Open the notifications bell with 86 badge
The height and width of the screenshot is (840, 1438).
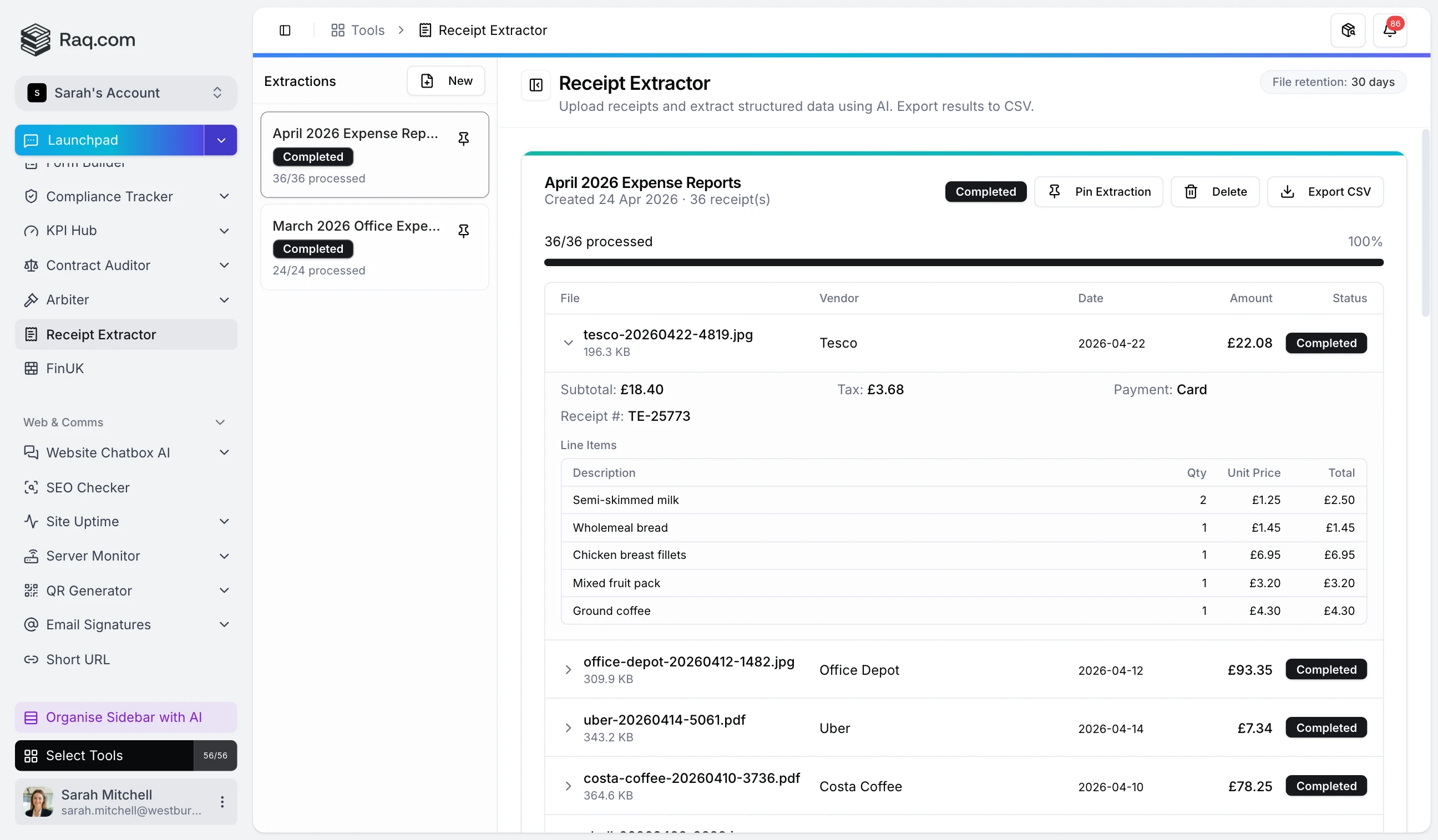(1390, 30)
